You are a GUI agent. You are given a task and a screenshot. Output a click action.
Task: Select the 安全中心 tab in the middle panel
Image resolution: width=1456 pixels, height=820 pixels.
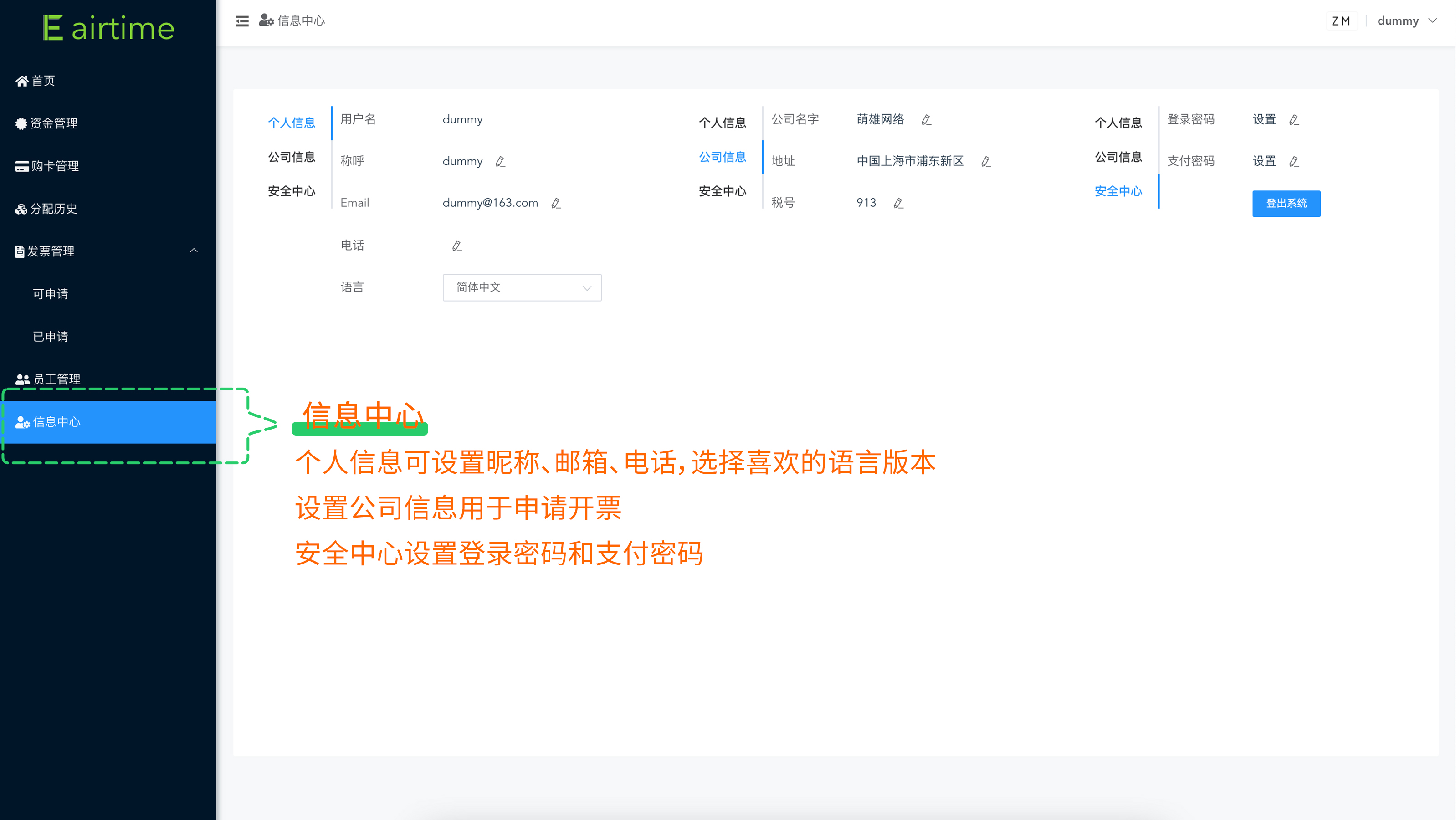[723, 192]
